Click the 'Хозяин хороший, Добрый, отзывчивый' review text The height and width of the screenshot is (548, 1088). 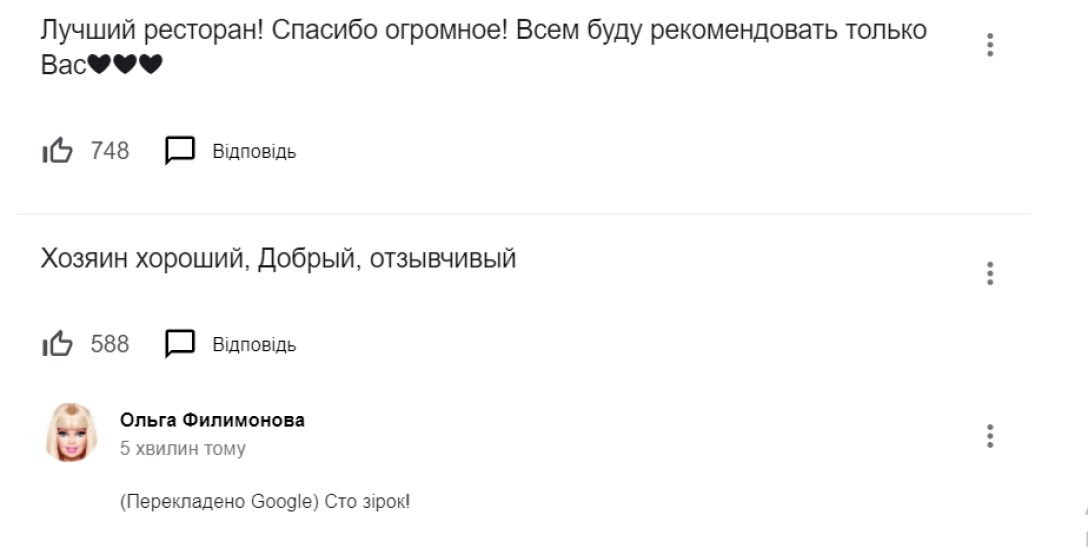coord(278,259)
